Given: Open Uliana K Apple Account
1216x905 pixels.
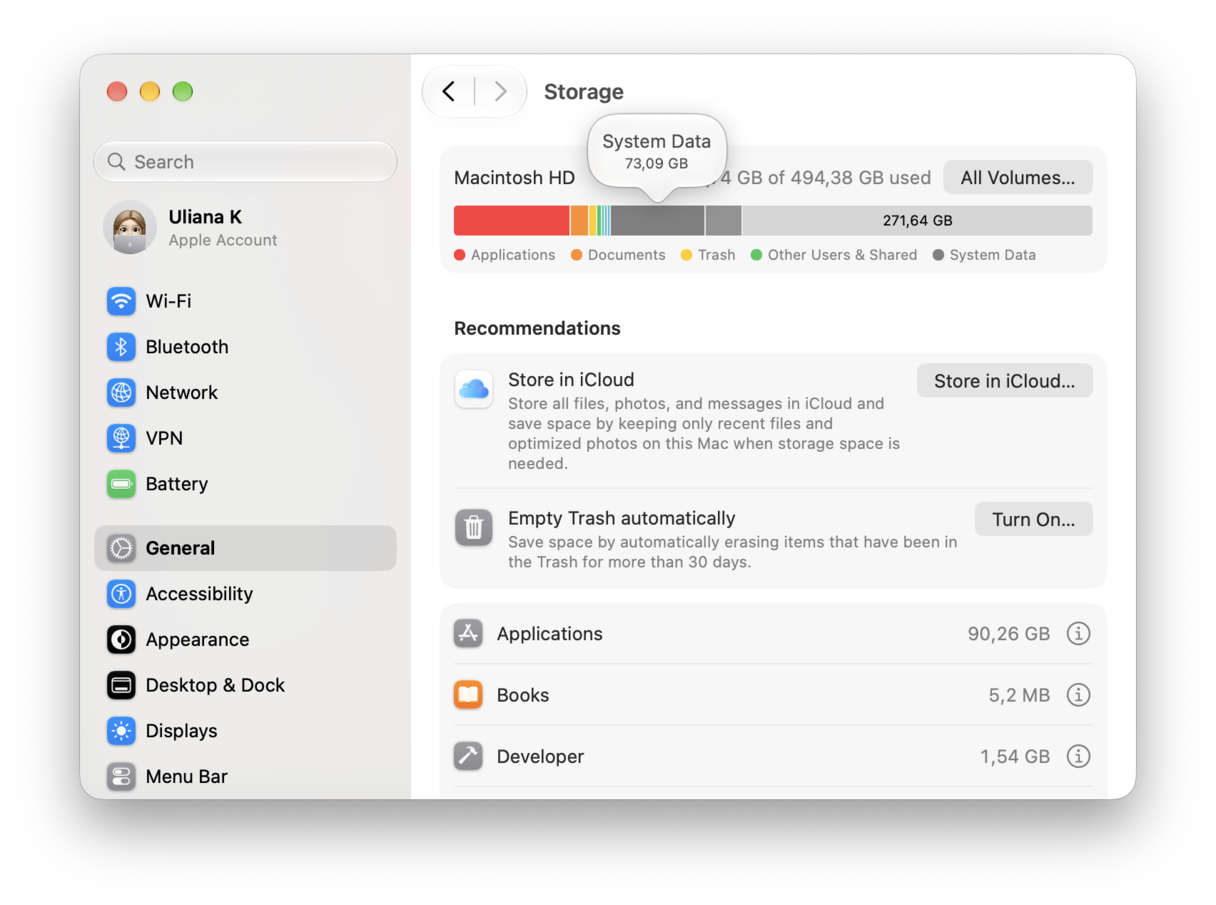Looking at the screenshot, I should tap(245, 228).
